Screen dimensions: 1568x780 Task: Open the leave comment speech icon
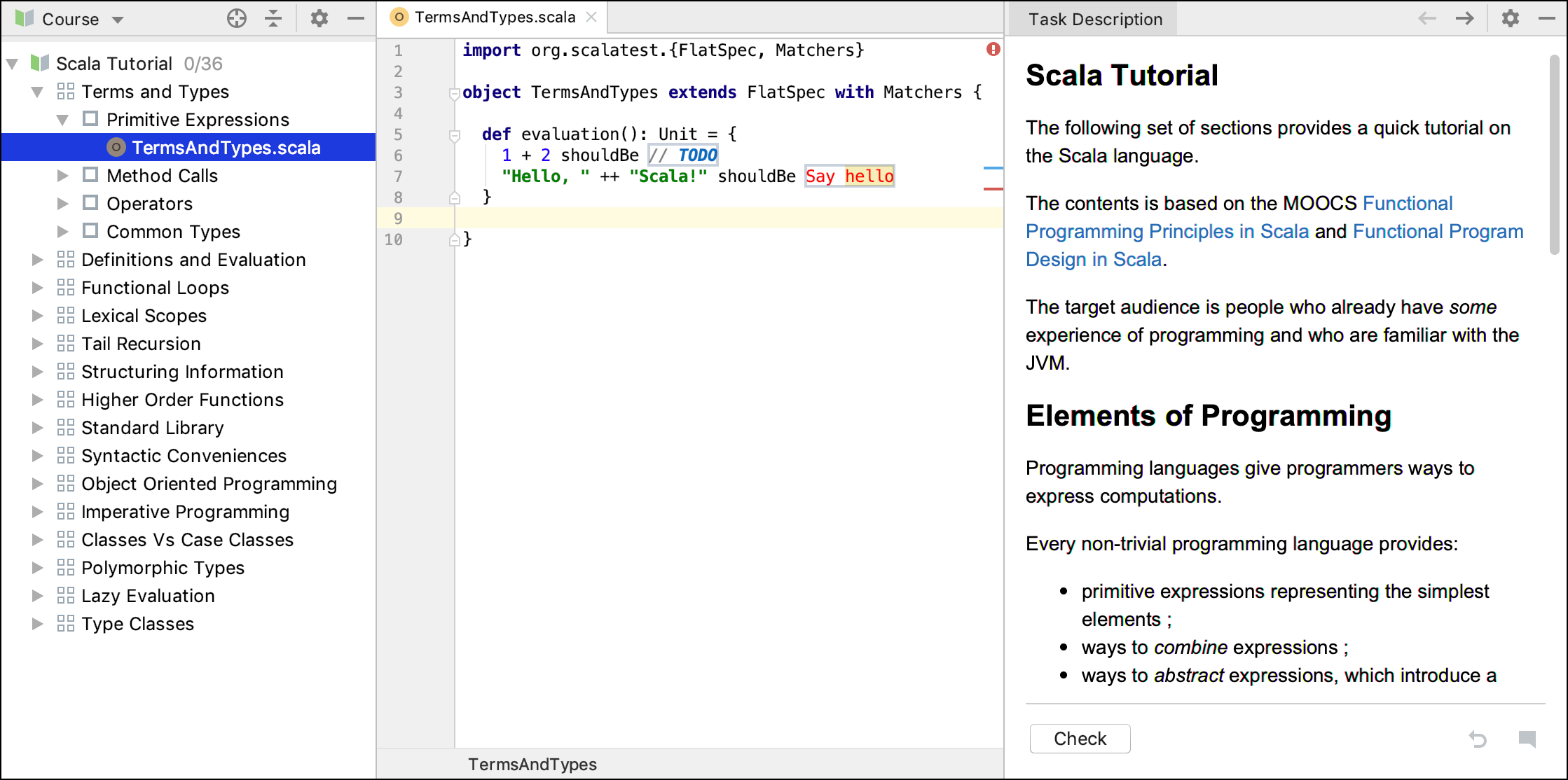coord(1527,739)
